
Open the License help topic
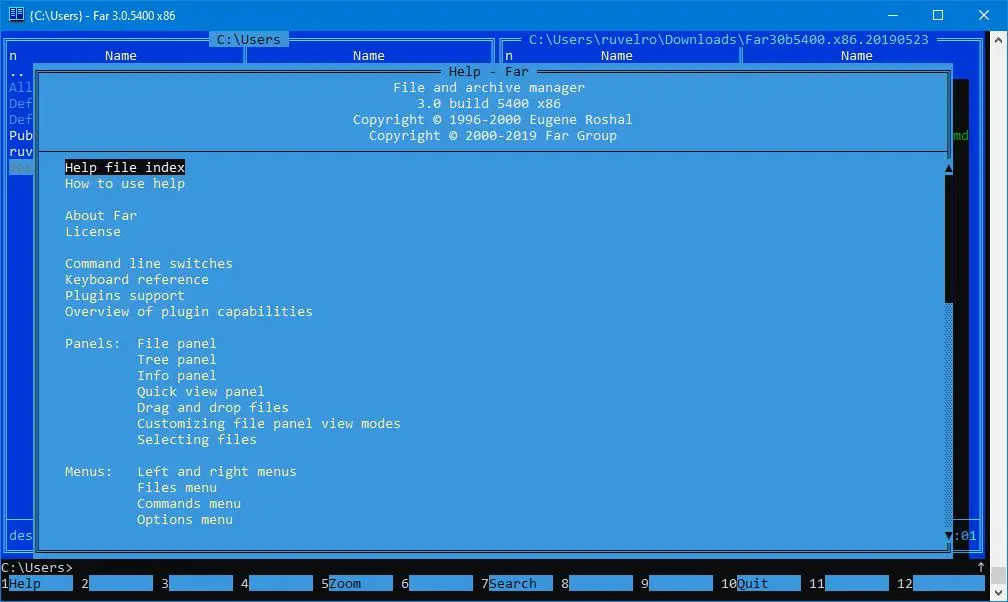click(93, 232)
